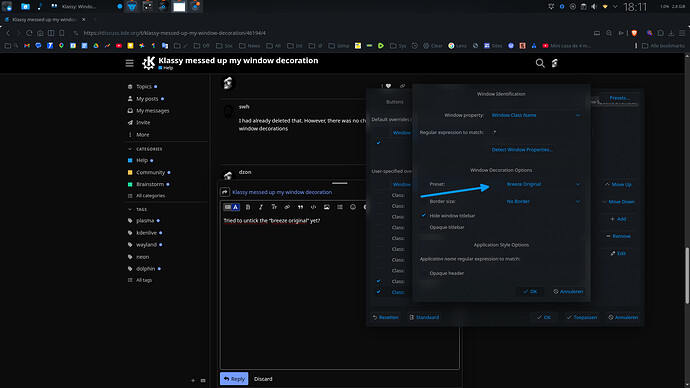Open the forum search icon
The height and width of the screenshot is (388, 690).
[x=540, y=63]
